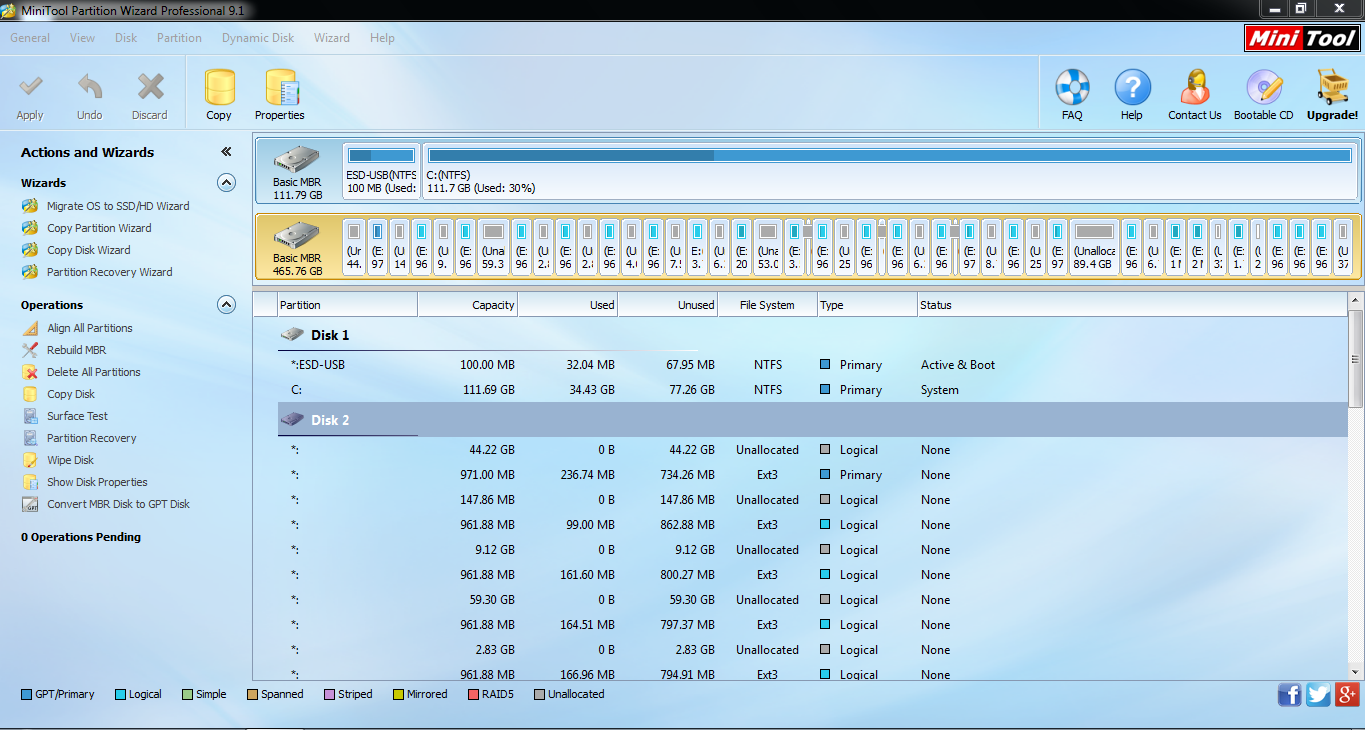
Task: Click the Partition Recovery operation icon
Action: 30,438
